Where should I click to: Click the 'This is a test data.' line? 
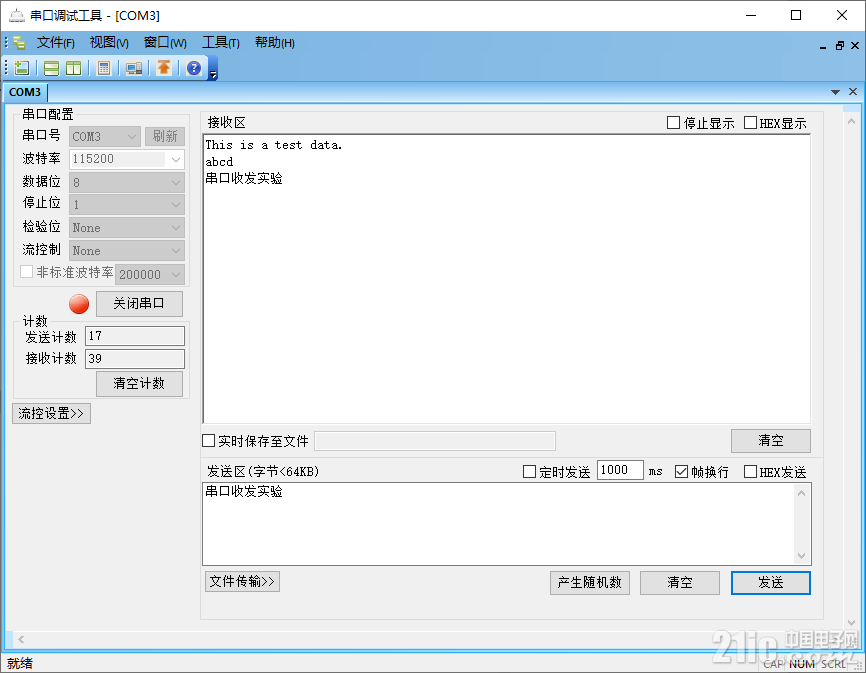pyautogui.click(x=274, y=145)
